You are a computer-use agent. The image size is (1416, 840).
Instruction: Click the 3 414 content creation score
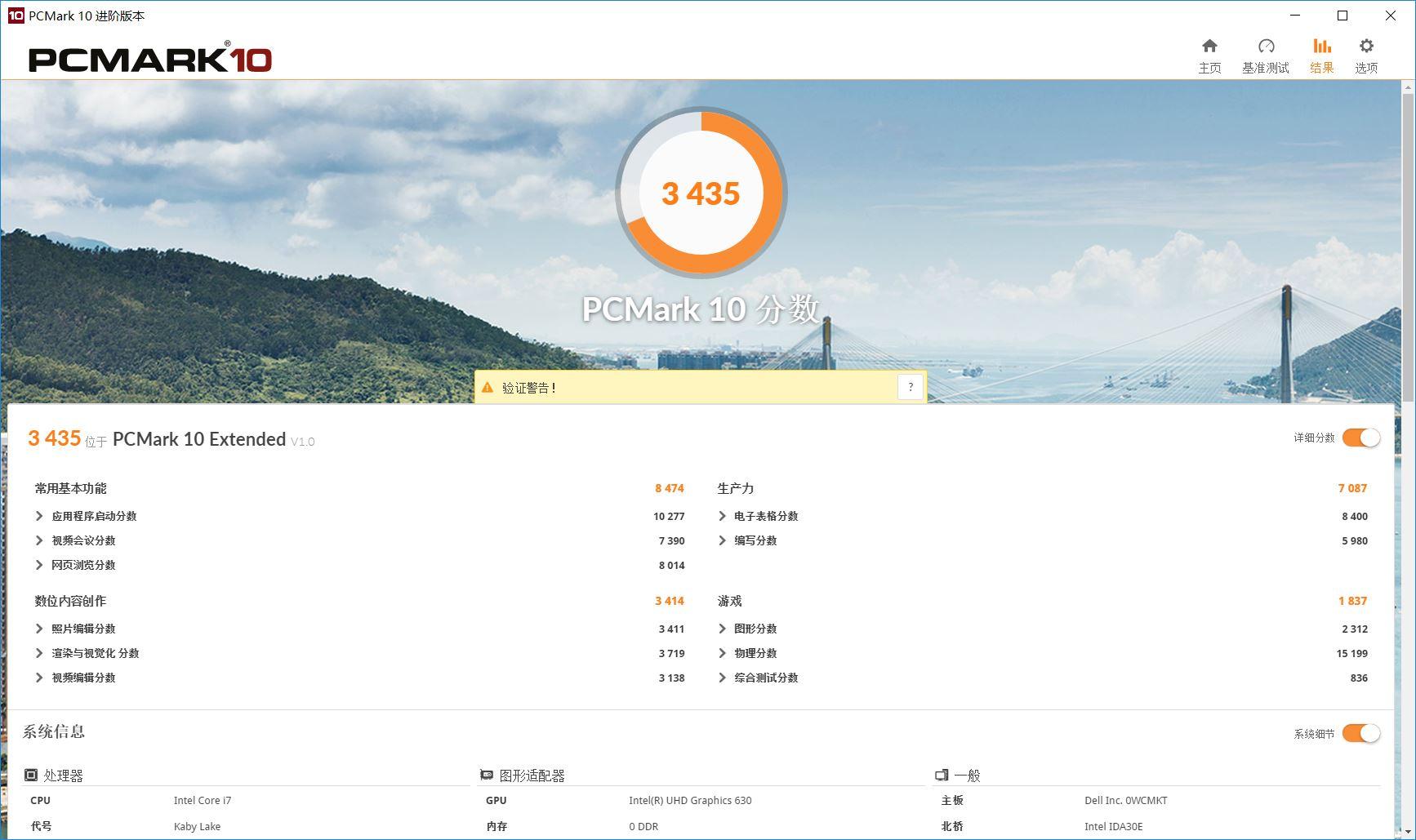(x=669, y=601)
